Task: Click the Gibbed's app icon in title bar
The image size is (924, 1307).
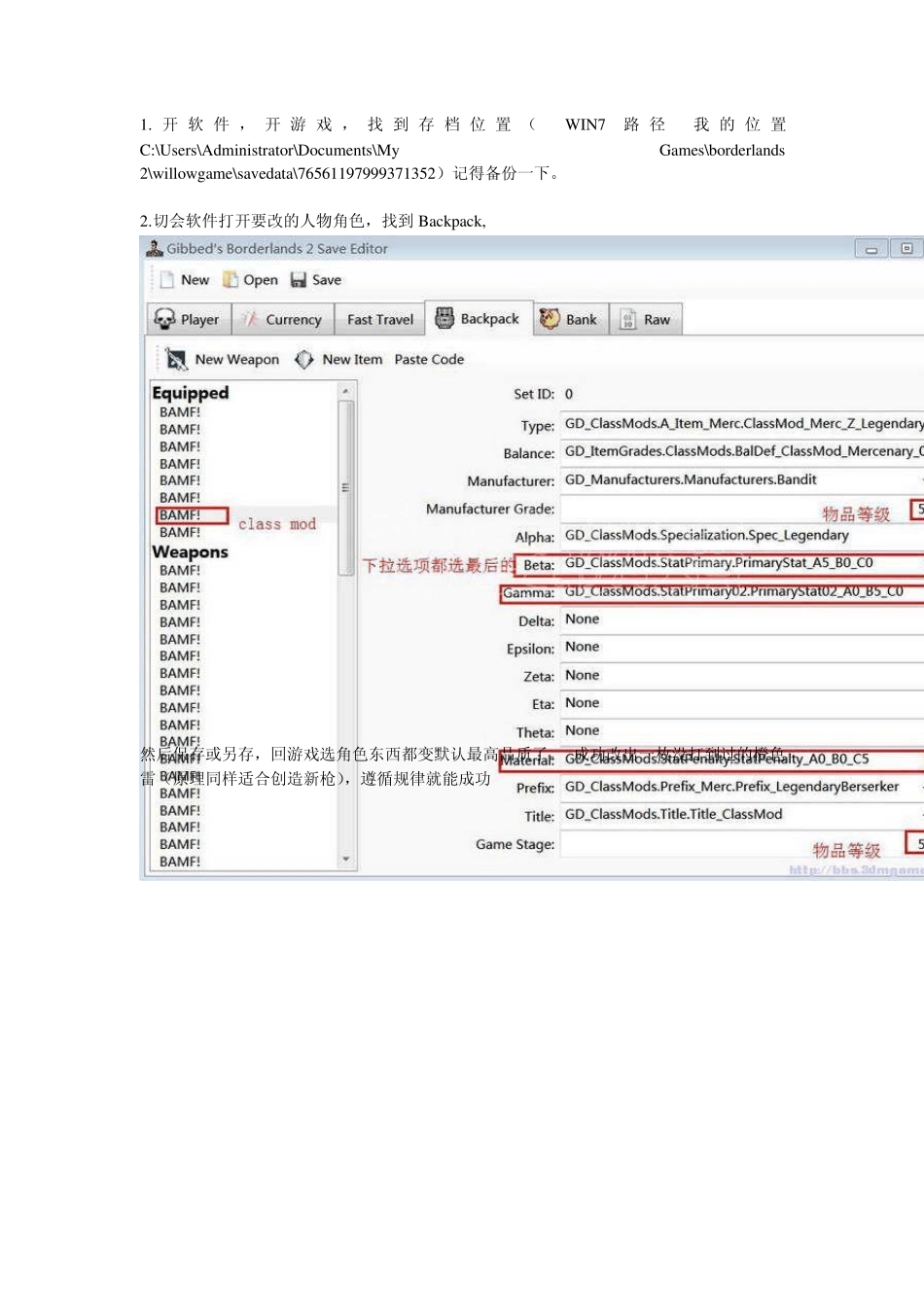Action: click(x=154, y=249)
